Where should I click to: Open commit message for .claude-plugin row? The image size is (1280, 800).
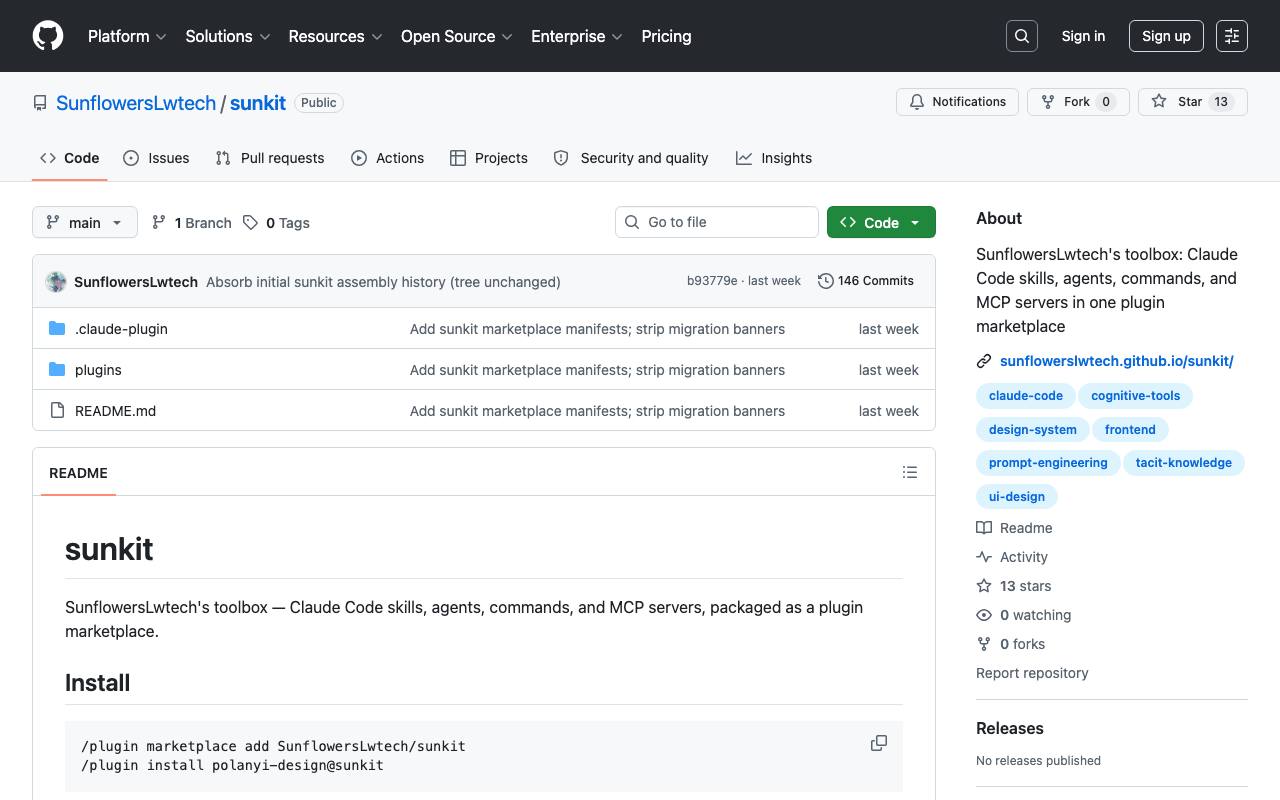click(597, 329)
